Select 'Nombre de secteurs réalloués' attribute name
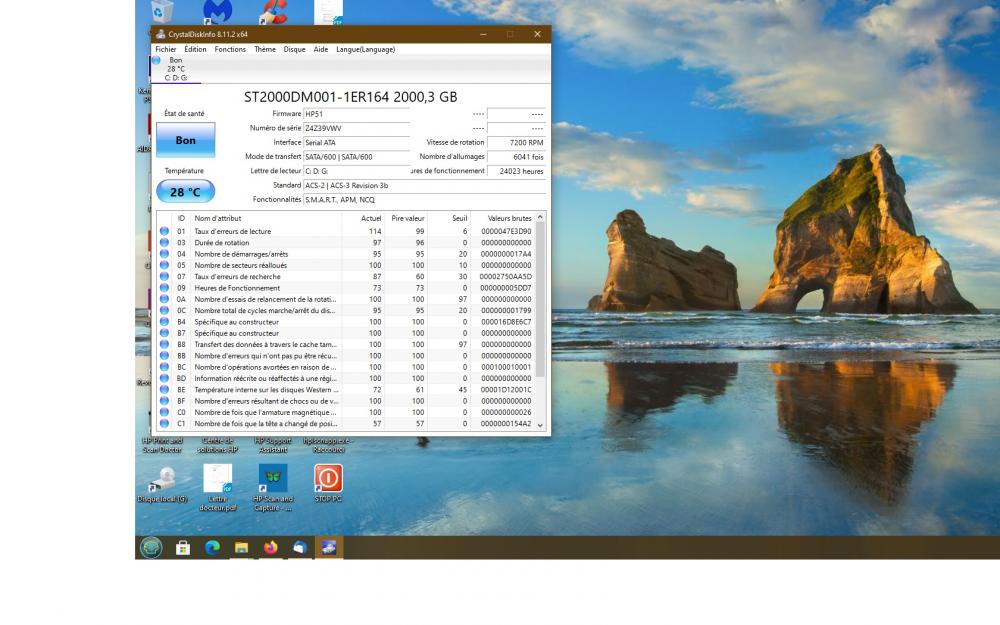Viewport: 1000px width, 625px height. 240,265
